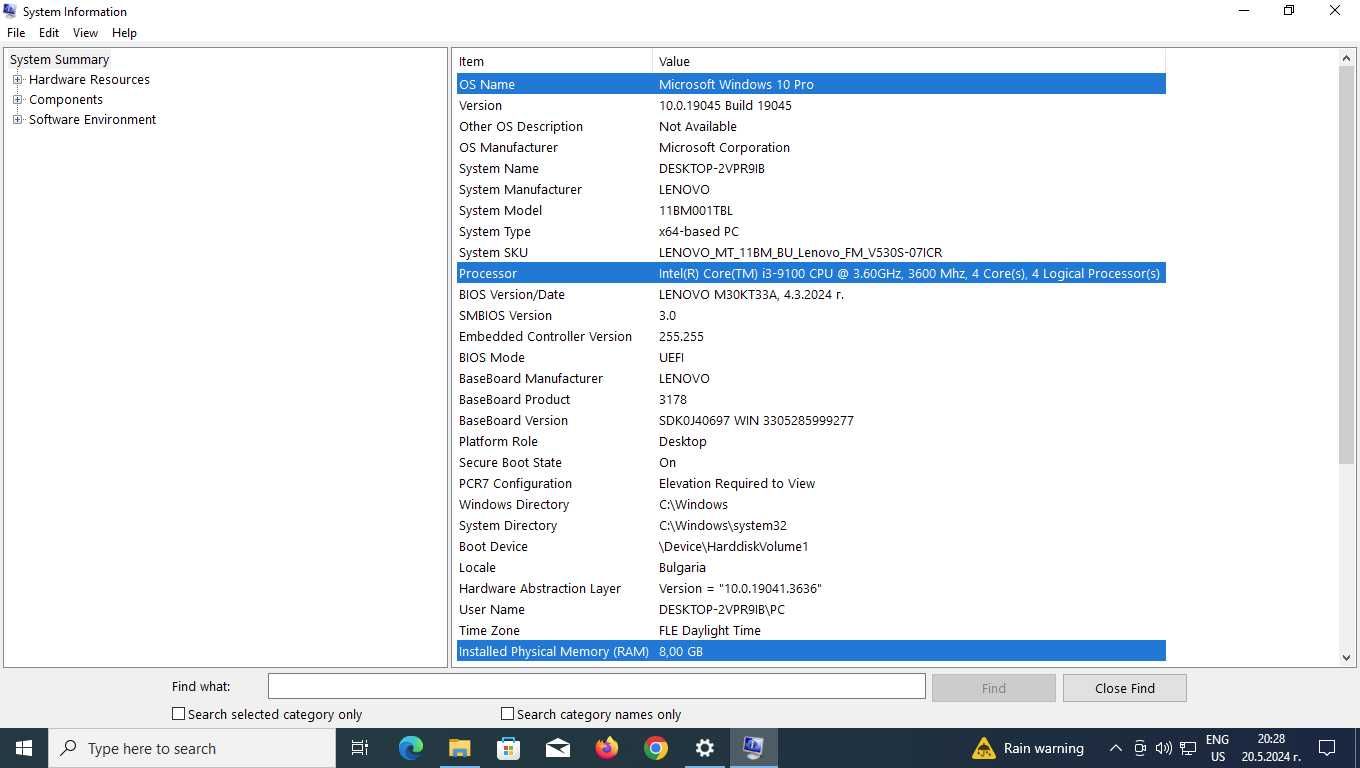Select the System Name row
The height and width of the screenshot is (768, 1360).
coord(811,168)
